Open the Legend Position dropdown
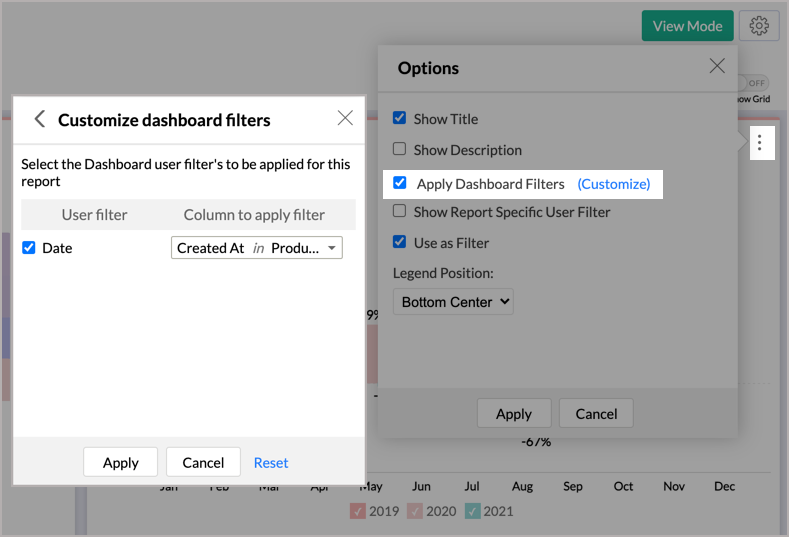 453,301
